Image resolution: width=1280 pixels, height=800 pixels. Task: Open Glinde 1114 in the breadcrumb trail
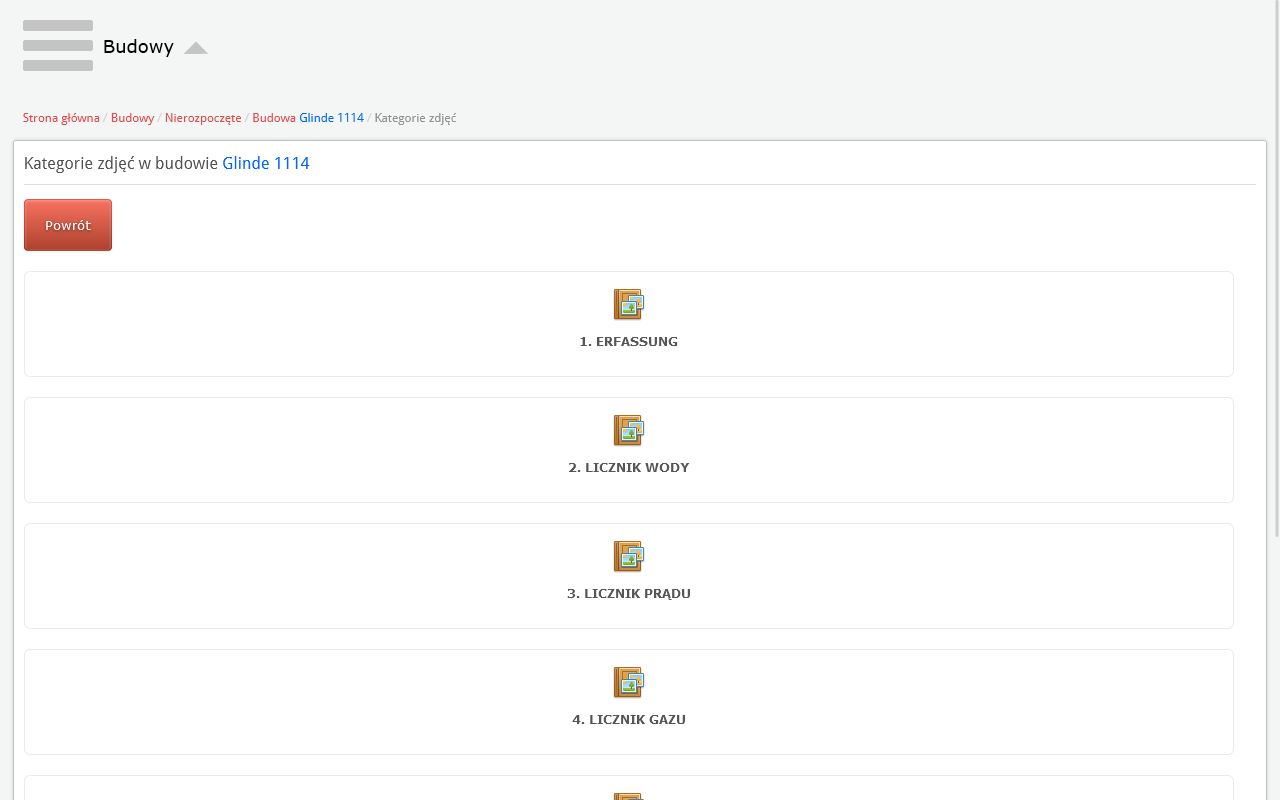(331, 118)
